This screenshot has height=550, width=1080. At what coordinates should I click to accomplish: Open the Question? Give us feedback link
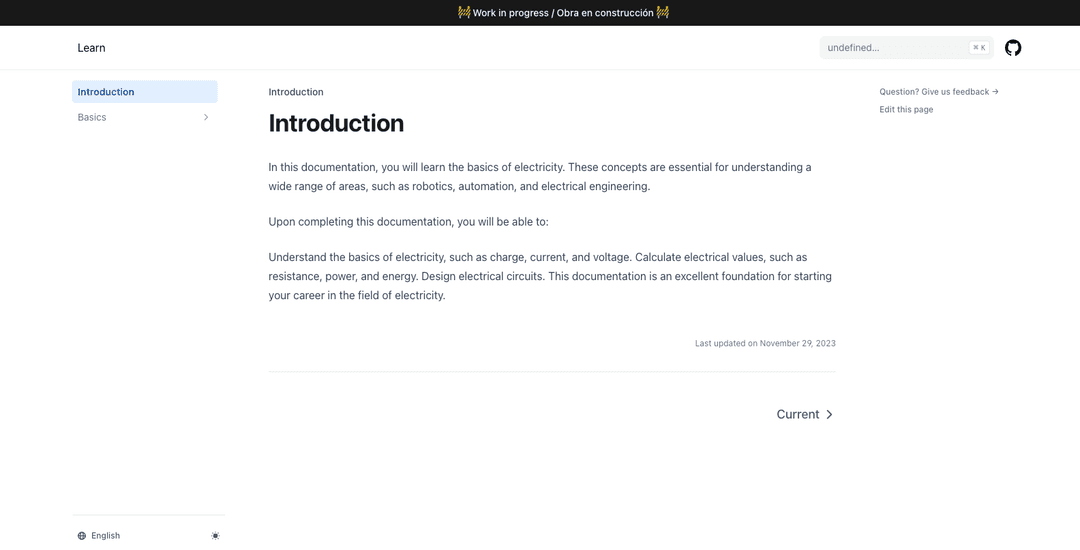(x=939, y=92)
